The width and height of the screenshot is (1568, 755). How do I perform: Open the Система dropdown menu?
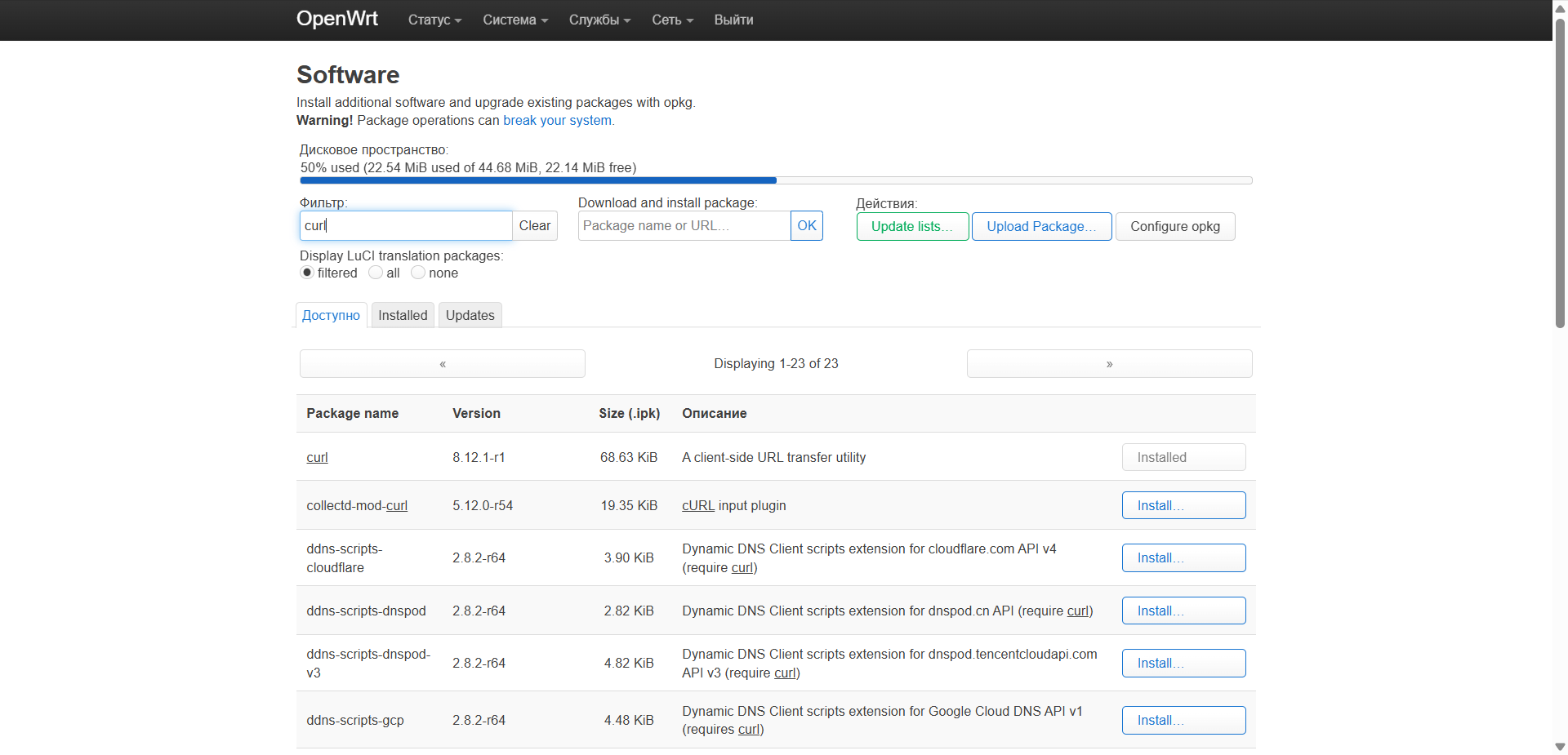(x=514, y=20)
